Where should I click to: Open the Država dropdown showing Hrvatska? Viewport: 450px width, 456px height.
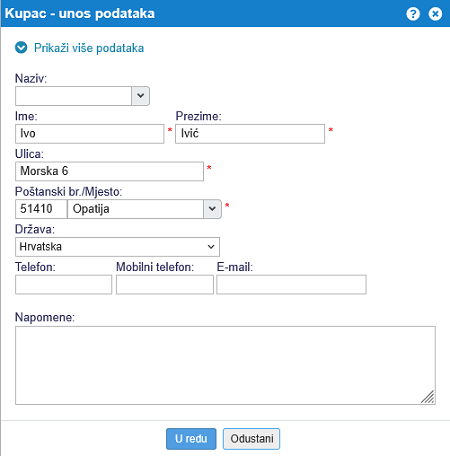(x=117, y=247)
